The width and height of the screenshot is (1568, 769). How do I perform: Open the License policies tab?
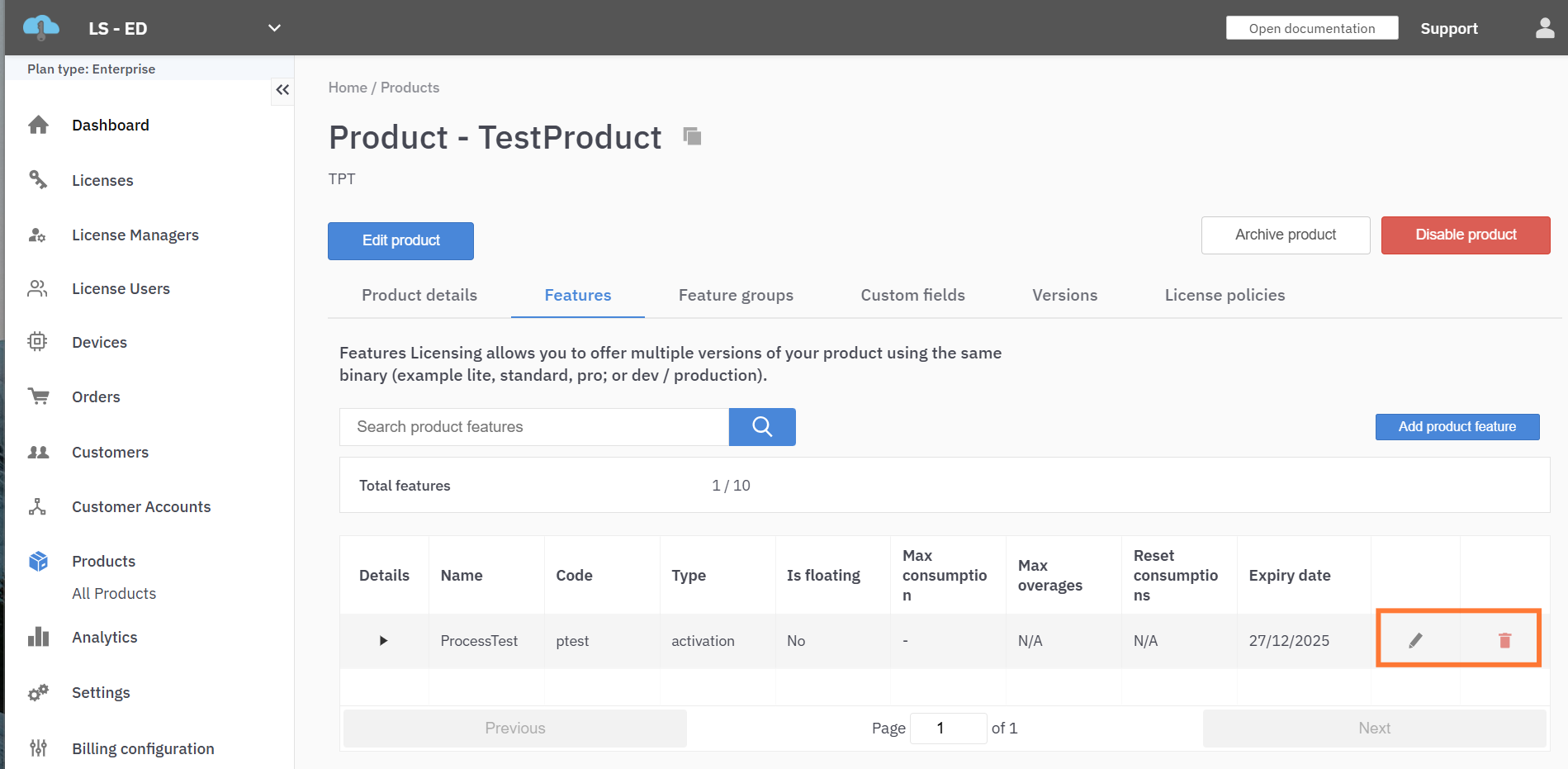[x=1224, y=295]
